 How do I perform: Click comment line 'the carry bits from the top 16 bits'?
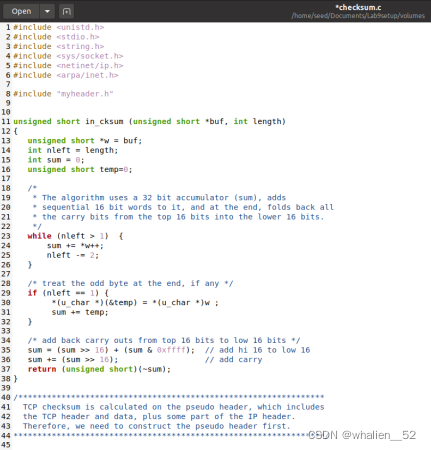click(178, 217)
